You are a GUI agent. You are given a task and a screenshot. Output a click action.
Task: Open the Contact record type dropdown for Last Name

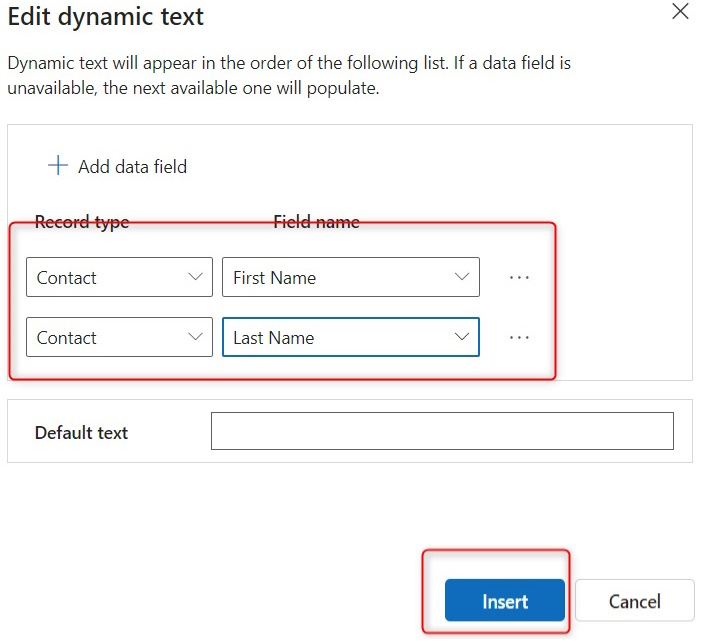pos(119,337)
